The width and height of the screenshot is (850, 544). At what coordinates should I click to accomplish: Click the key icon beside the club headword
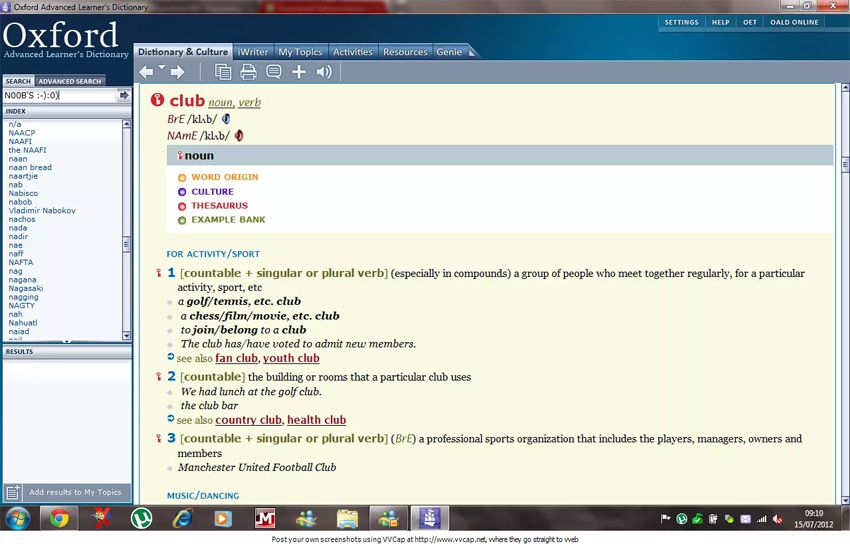click(x=157, y=100)
